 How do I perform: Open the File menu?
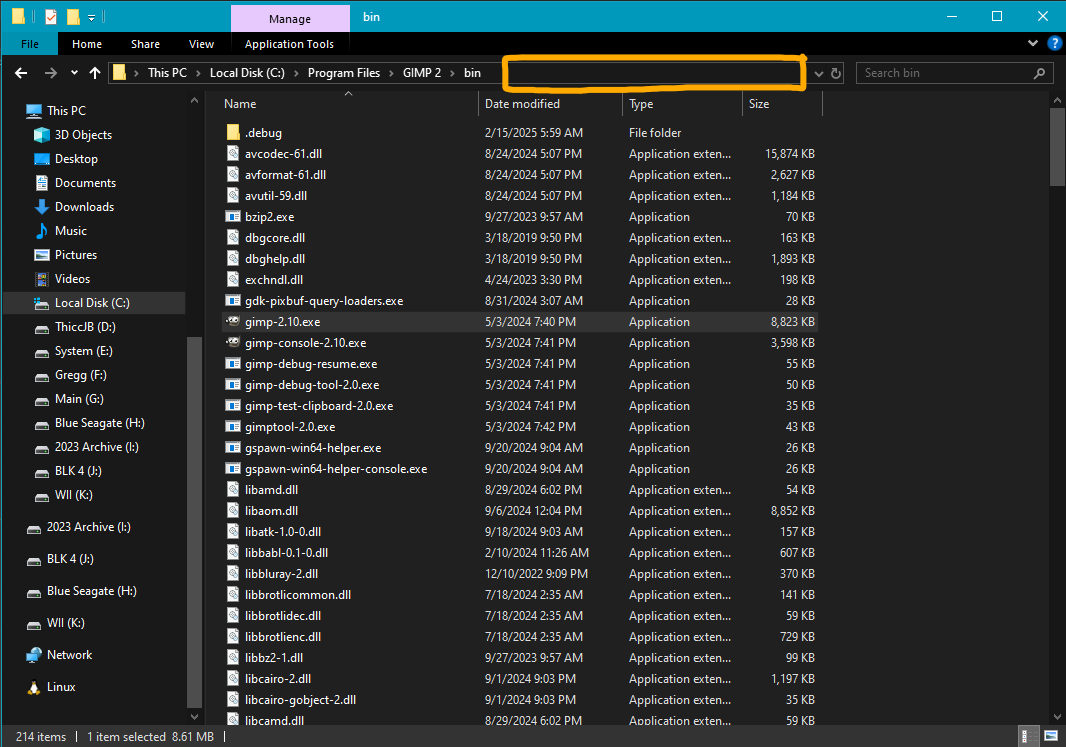30,44
